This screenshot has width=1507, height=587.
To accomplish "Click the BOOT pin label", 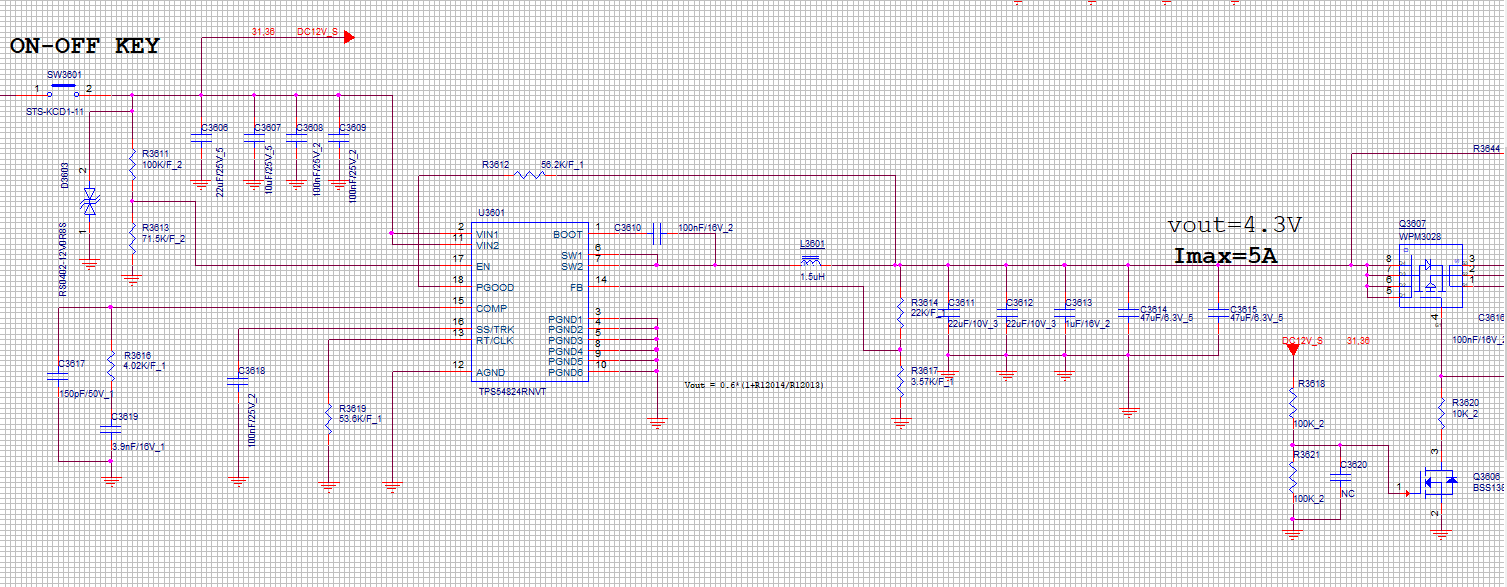I will 567,235.
